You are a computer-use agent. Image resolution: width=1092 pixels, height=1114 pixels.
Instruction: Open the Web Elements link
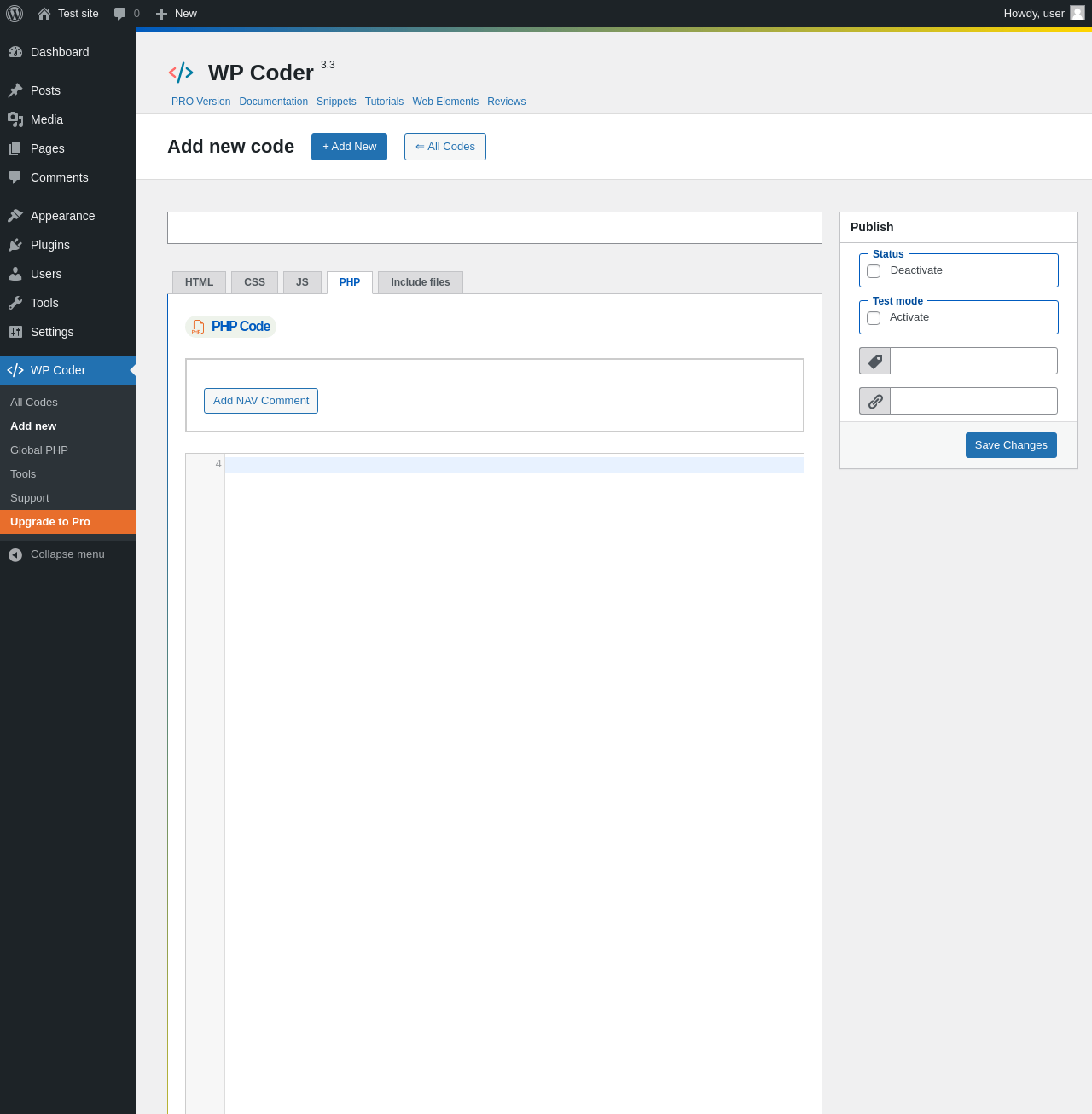tap(445, 102)
